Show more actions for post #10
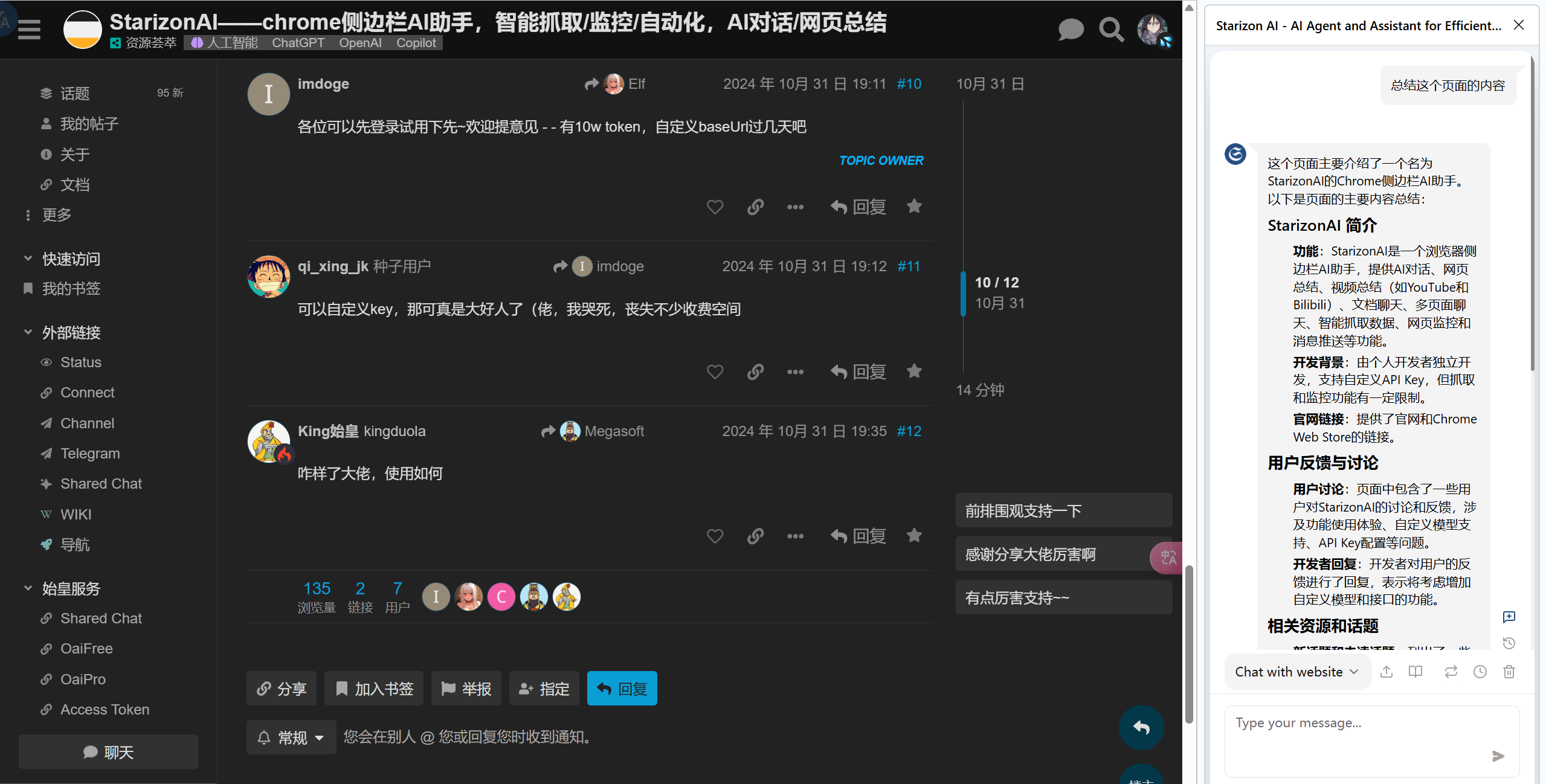The width and height of the screenshot is (1546, 784). (x=795, y=207)
